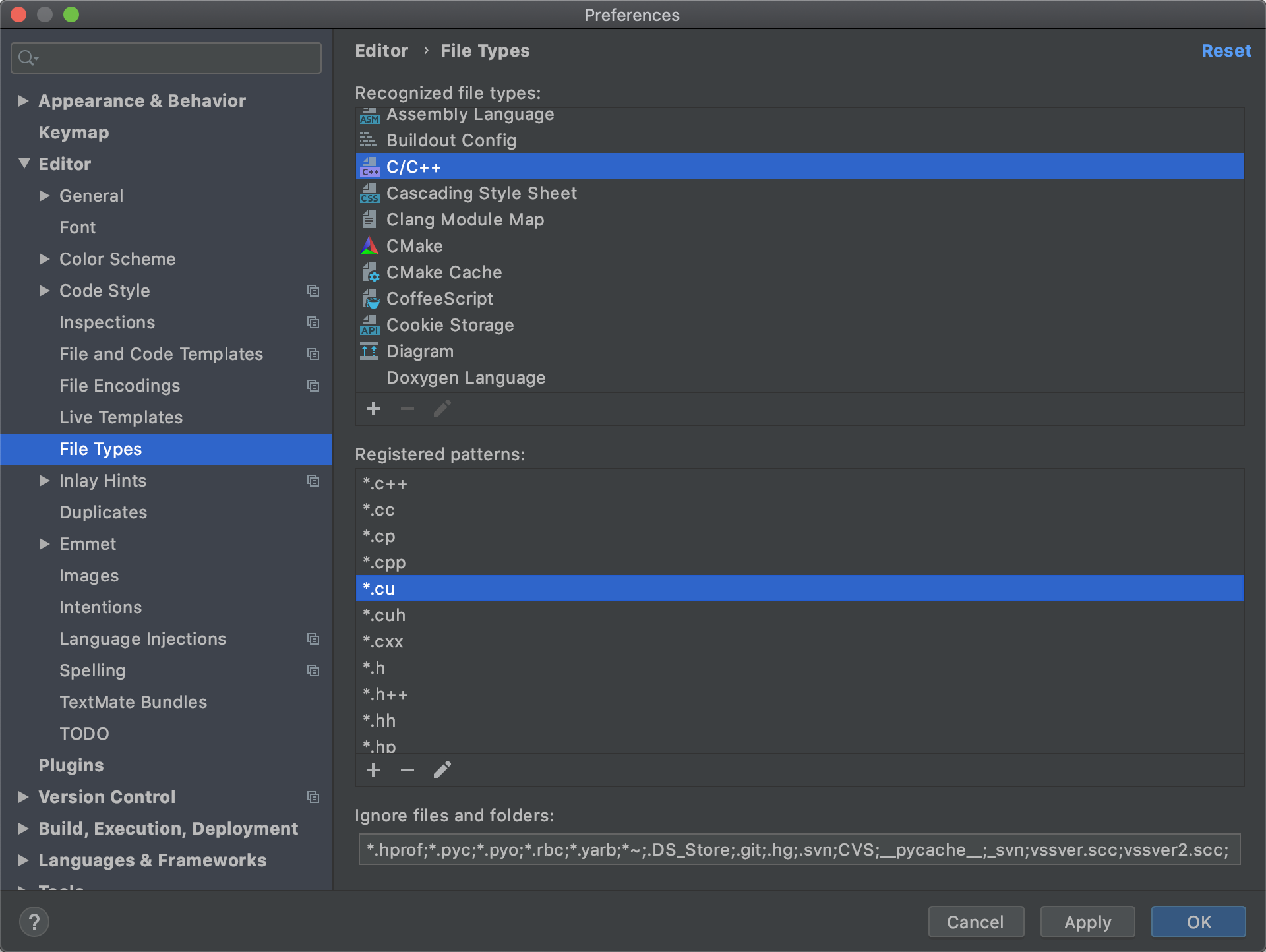Click the add pattern plus icon under Registered patterns
Screen dimensions: 1266x952
(x=373, y=770)
